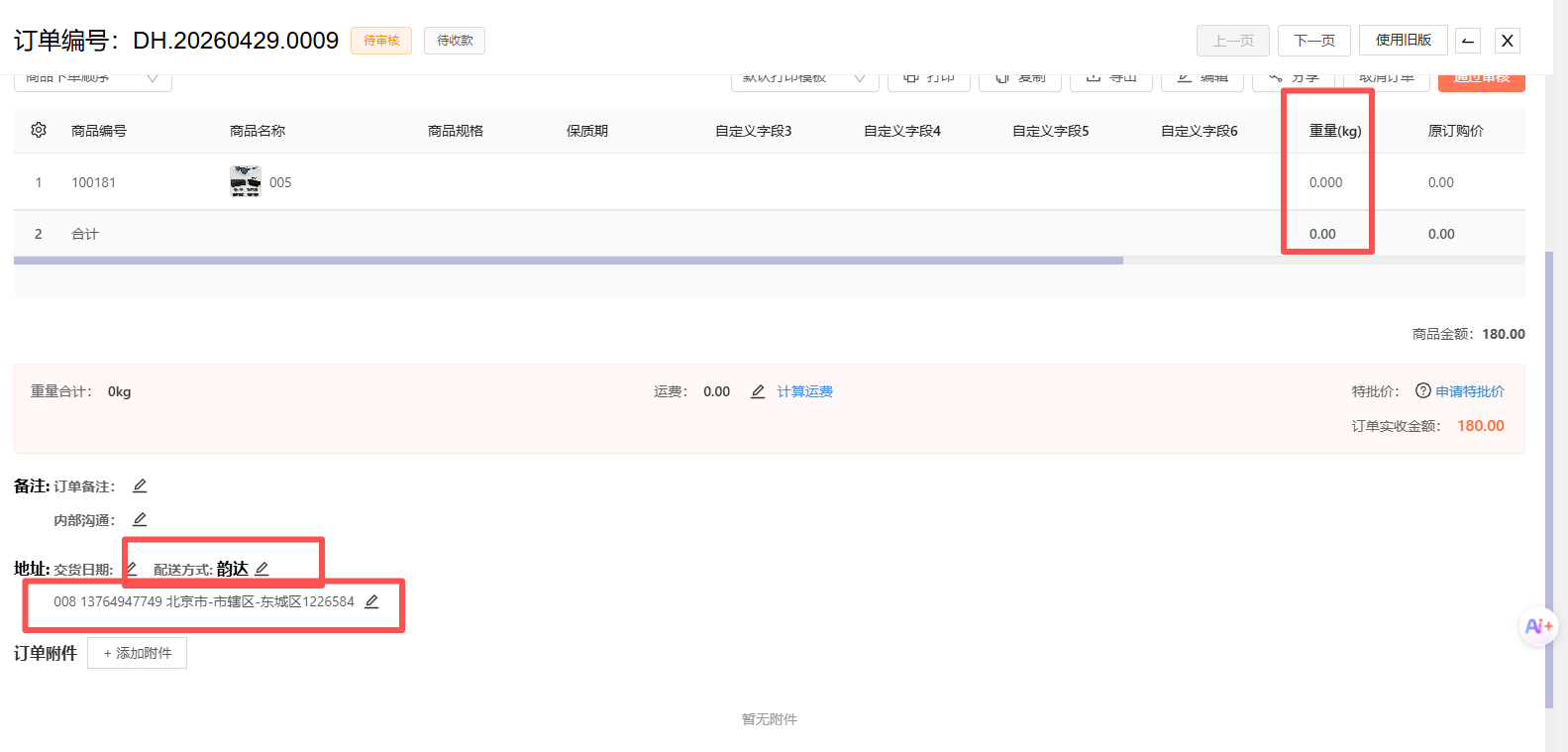1568x752 pixels.
Task: Click the 上一页 button
Action: pos(1233,41)
